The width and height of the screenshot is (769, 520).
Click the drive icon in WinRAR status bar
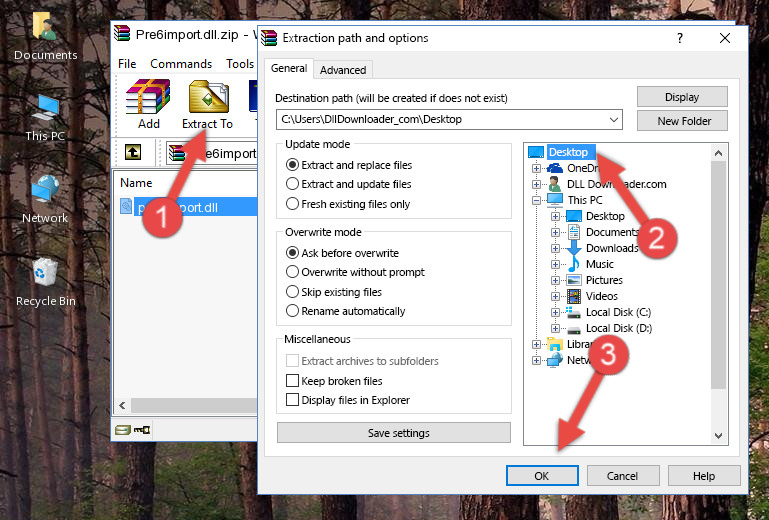(123, 430)
